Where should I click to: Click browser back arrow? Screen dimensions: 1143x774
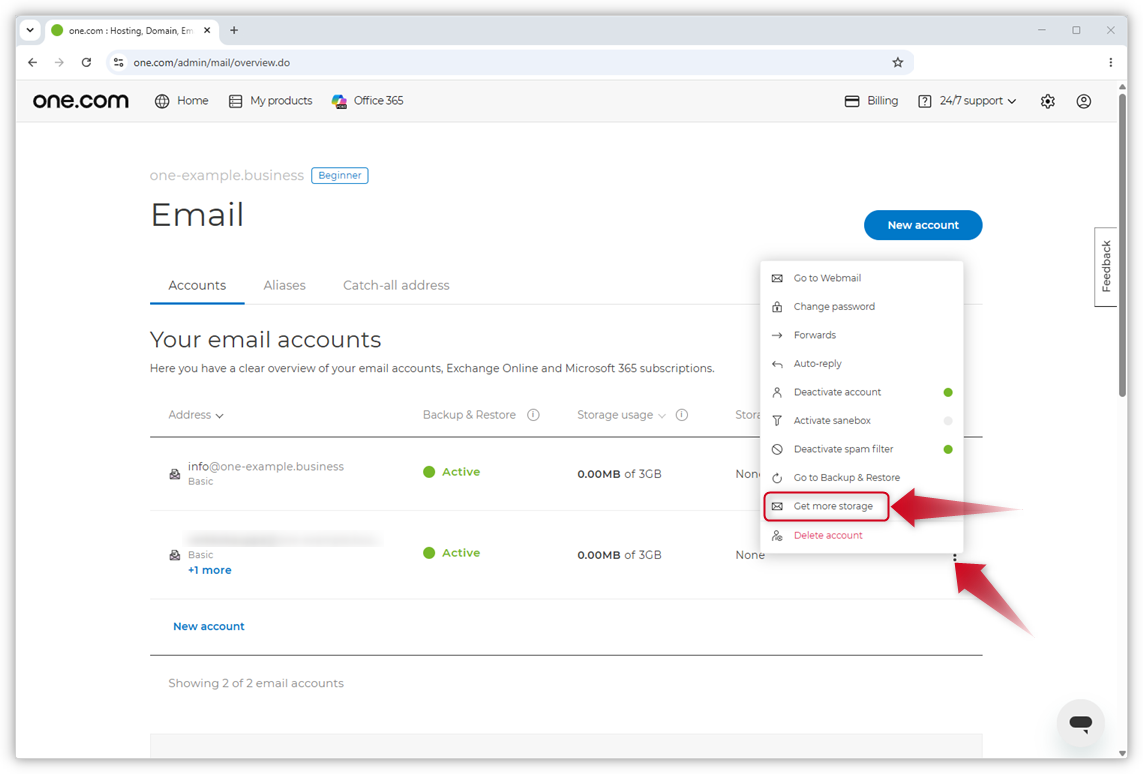pos(33,63)
